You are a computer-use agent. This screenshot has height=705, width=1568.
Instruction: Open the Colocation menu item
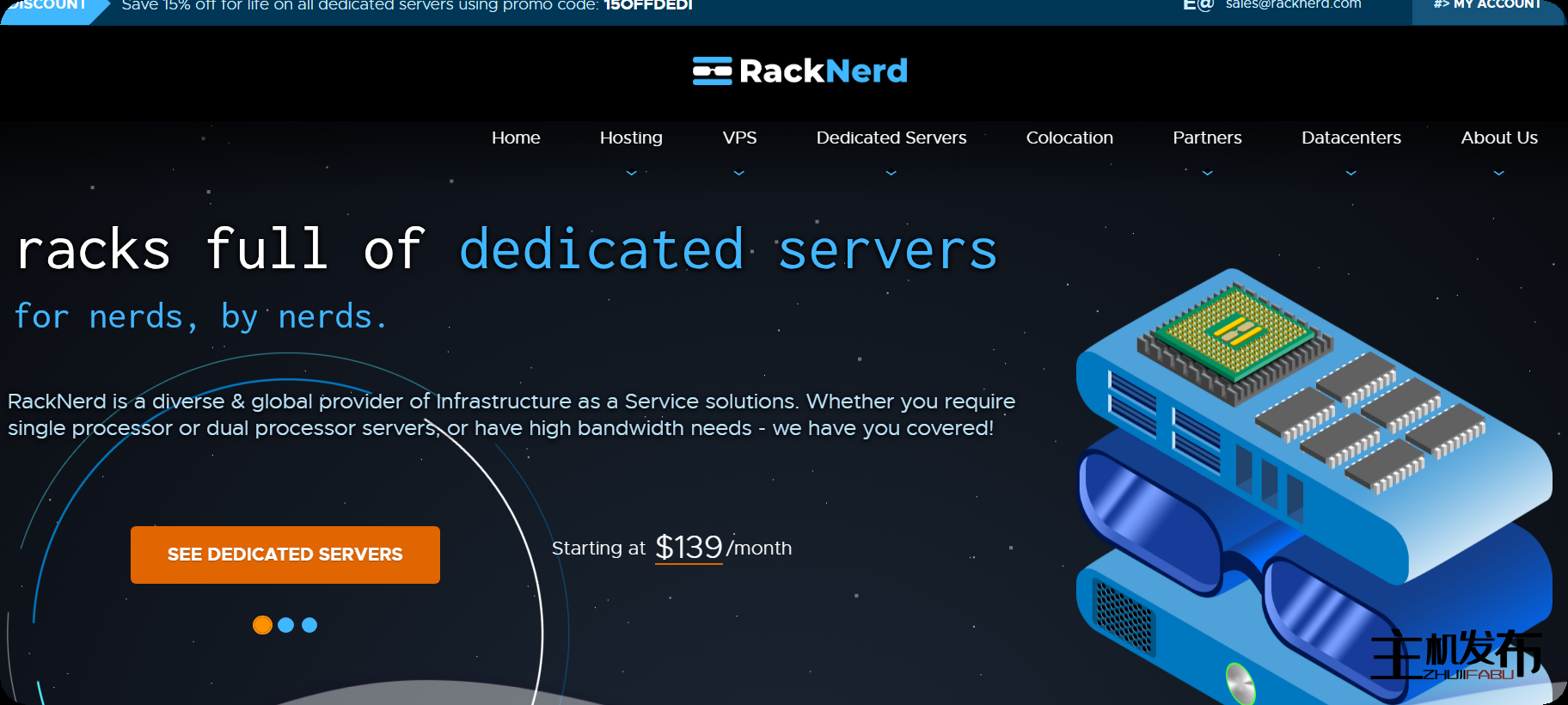click(1069, 138)
